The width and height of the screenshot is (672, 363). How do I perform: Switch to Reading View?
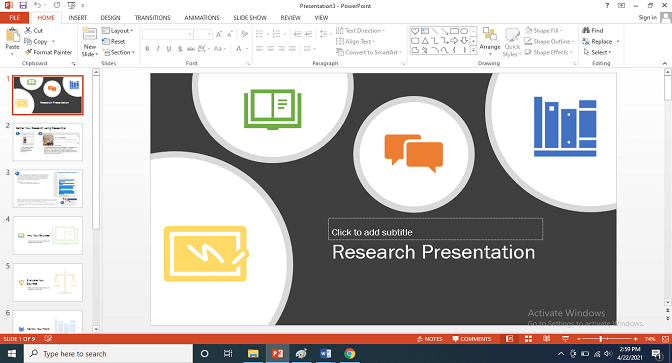[546, 339]
